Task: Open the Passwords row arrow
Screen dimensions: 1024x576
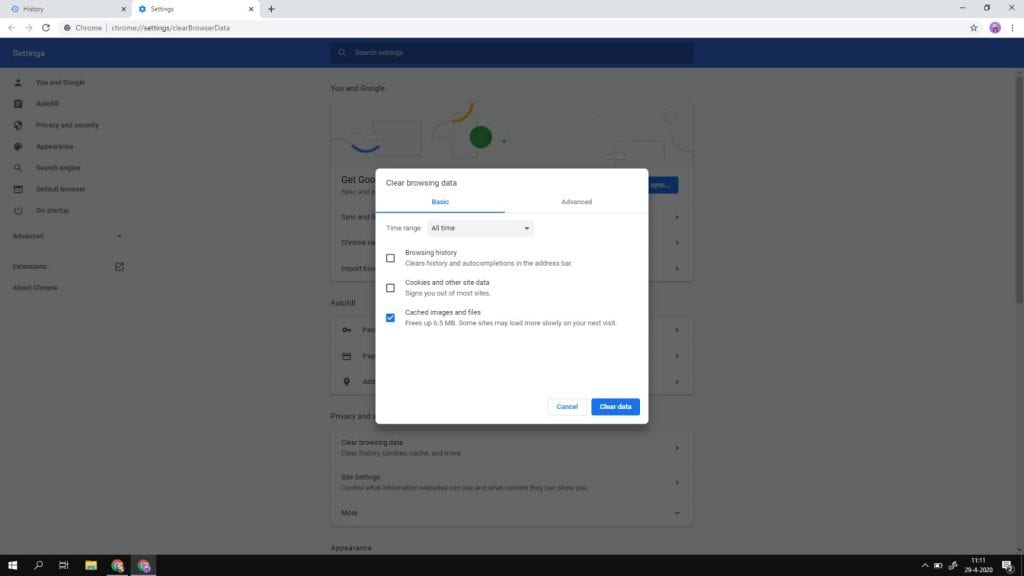Action: (x=677, y=330)
